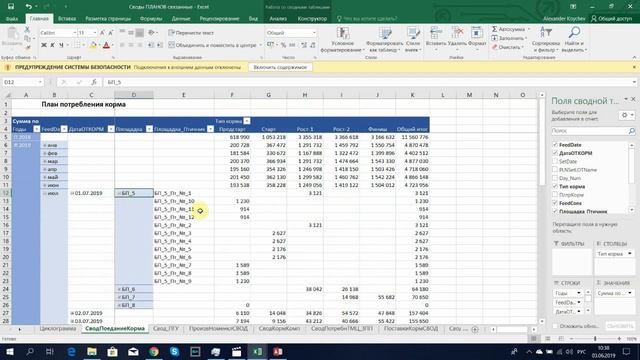Open the Свод_ПГУ sheet tab
The image size is (640, 360).
pyautogui.click(x=166, y=329)
